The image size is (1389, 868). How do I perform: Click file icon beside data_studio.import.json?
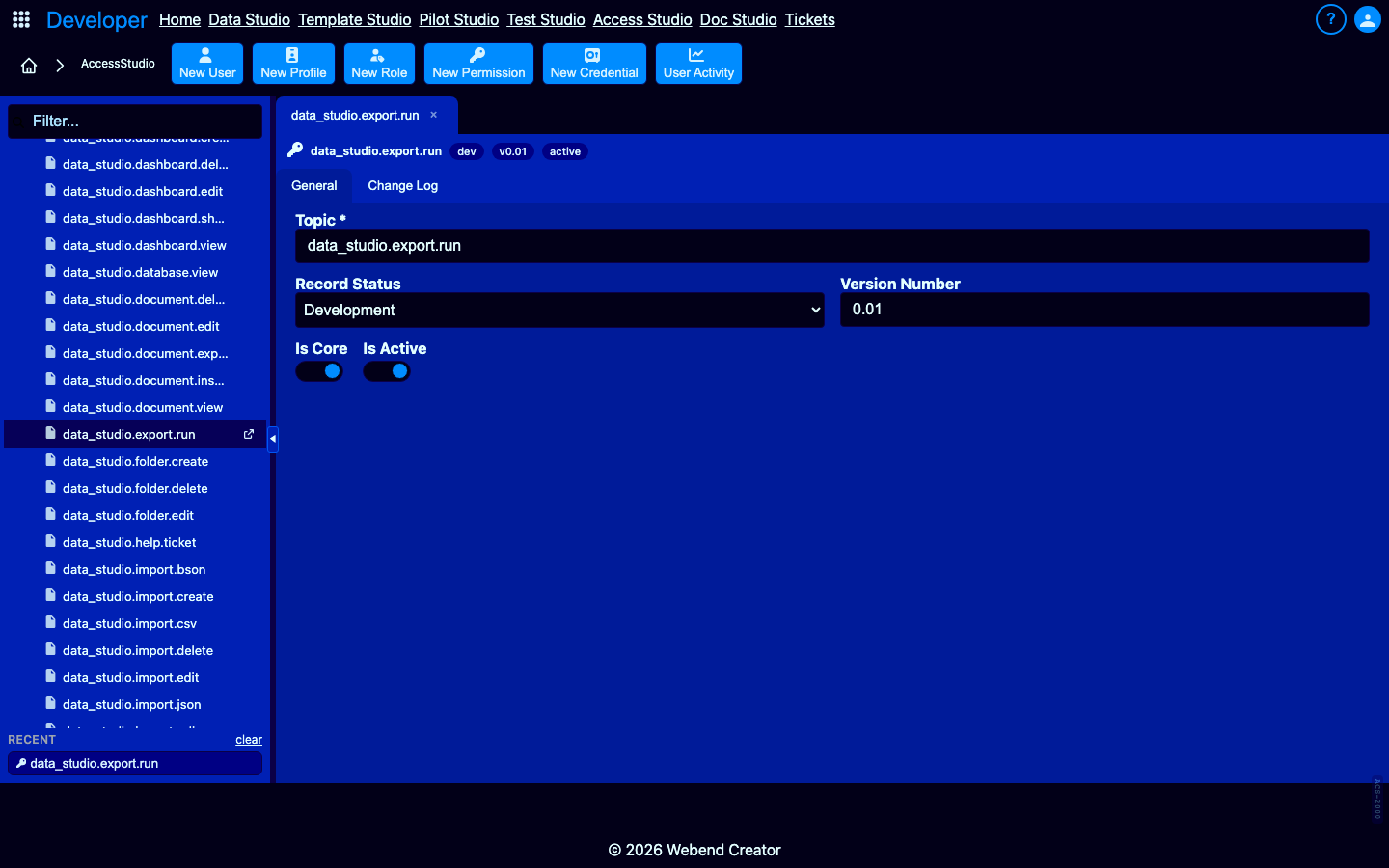coord(51,704)
